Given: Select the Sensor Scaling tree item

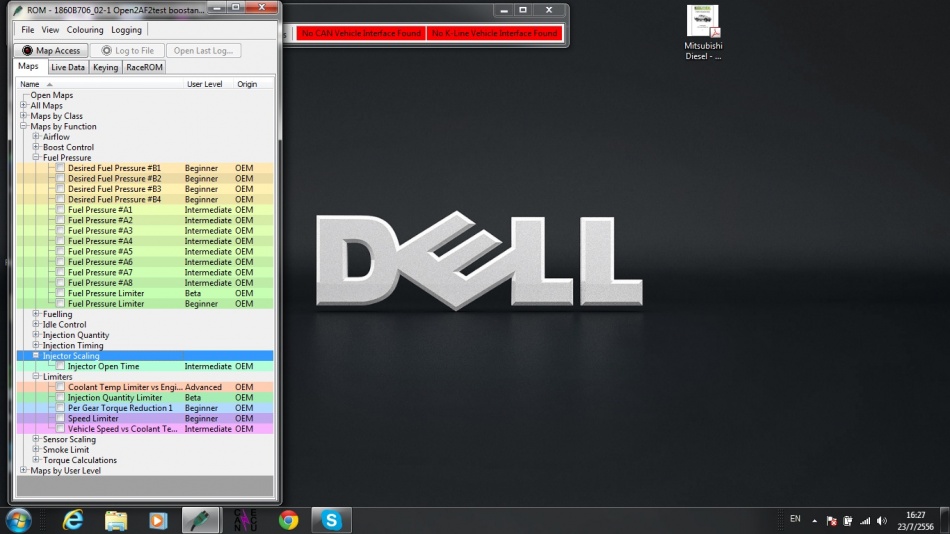Looking at the screenshot, I should pyautogui.click(x=69, y=439).
